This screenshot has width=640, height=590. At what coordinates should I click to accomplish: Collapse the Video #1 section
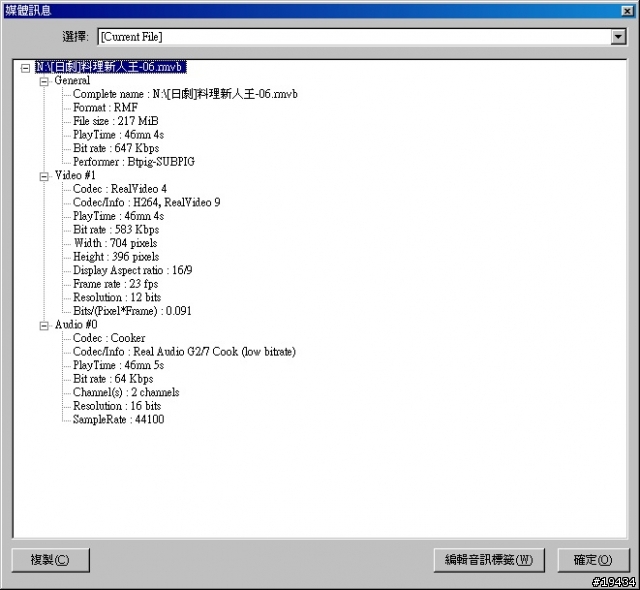(44, 176)
